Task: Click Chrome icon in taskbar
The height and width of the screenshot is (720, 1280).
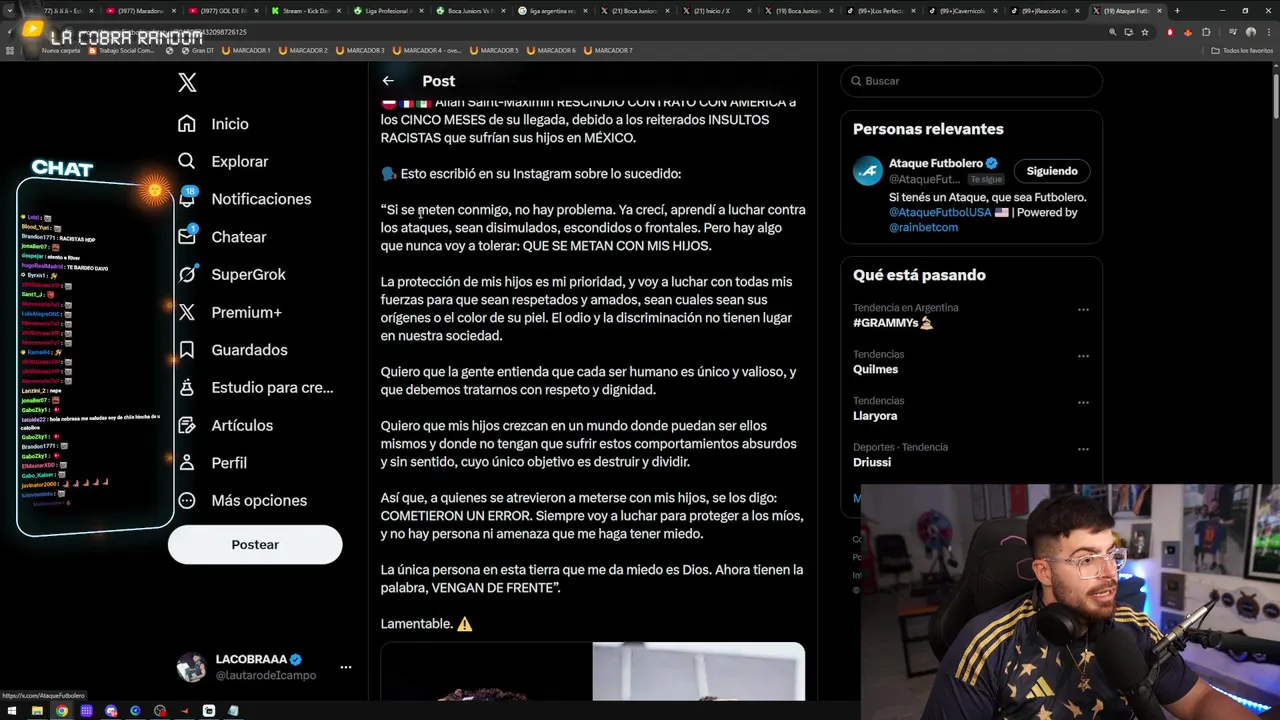Action: 61,711
